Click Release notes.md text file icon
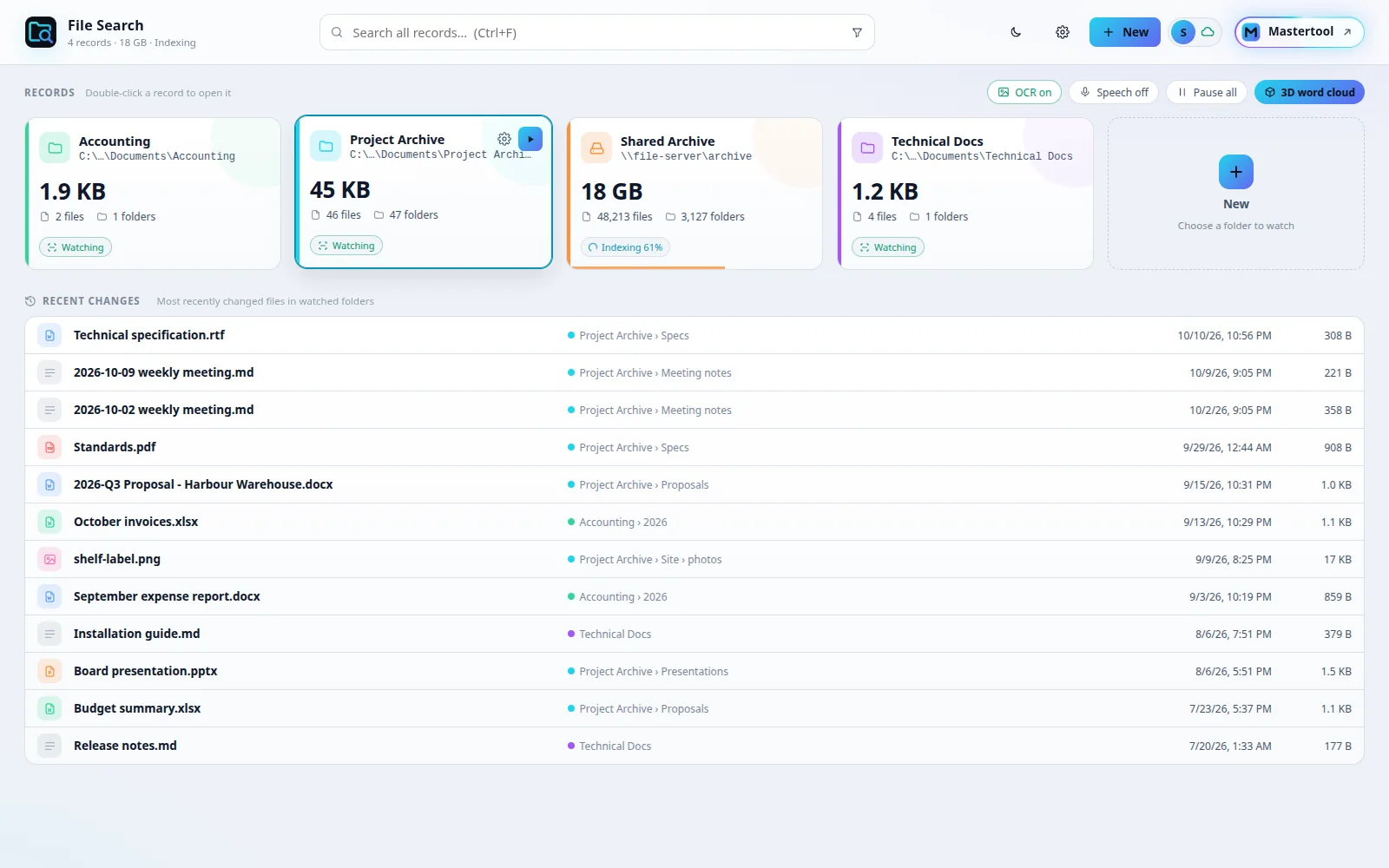The width and height of the screenshot is (1389, 868). click(x=49, y=746)
